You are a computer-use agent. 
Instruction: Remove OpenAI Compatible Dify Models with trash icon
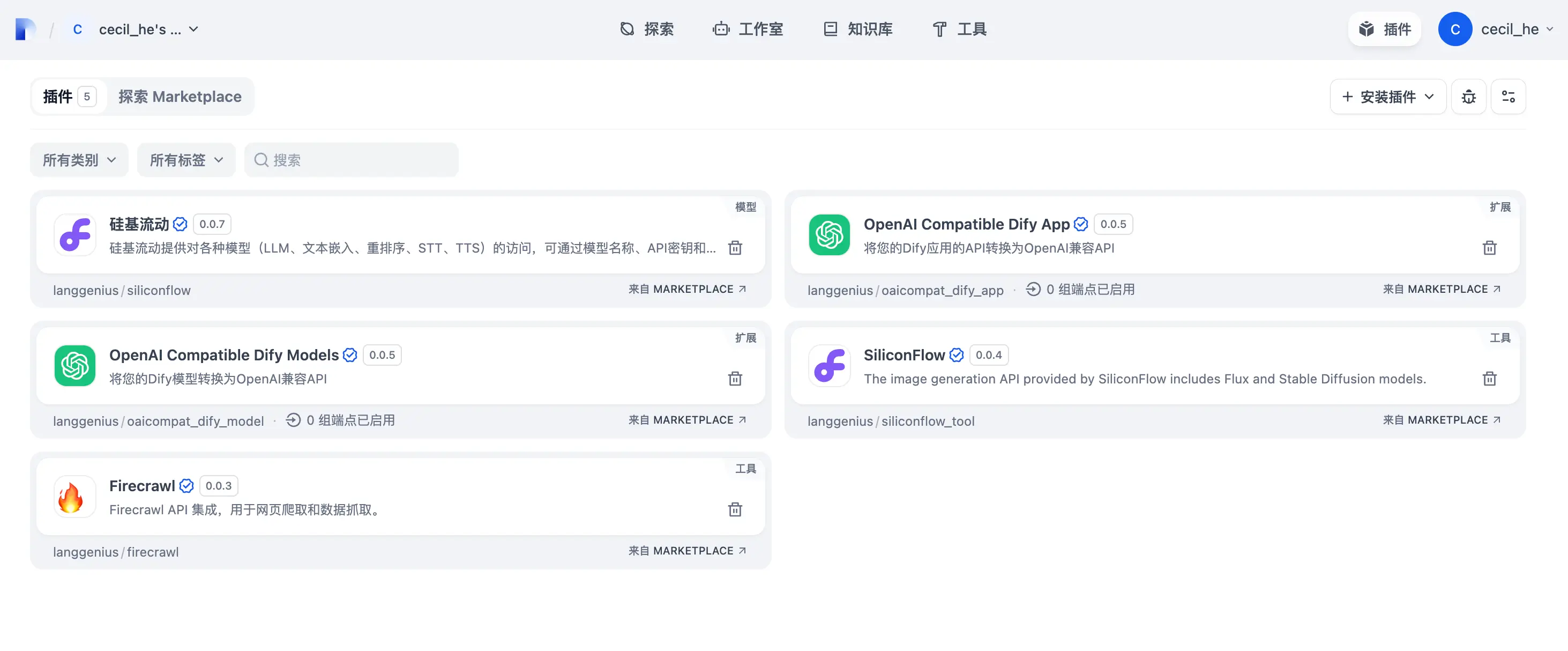pos(735,379)
